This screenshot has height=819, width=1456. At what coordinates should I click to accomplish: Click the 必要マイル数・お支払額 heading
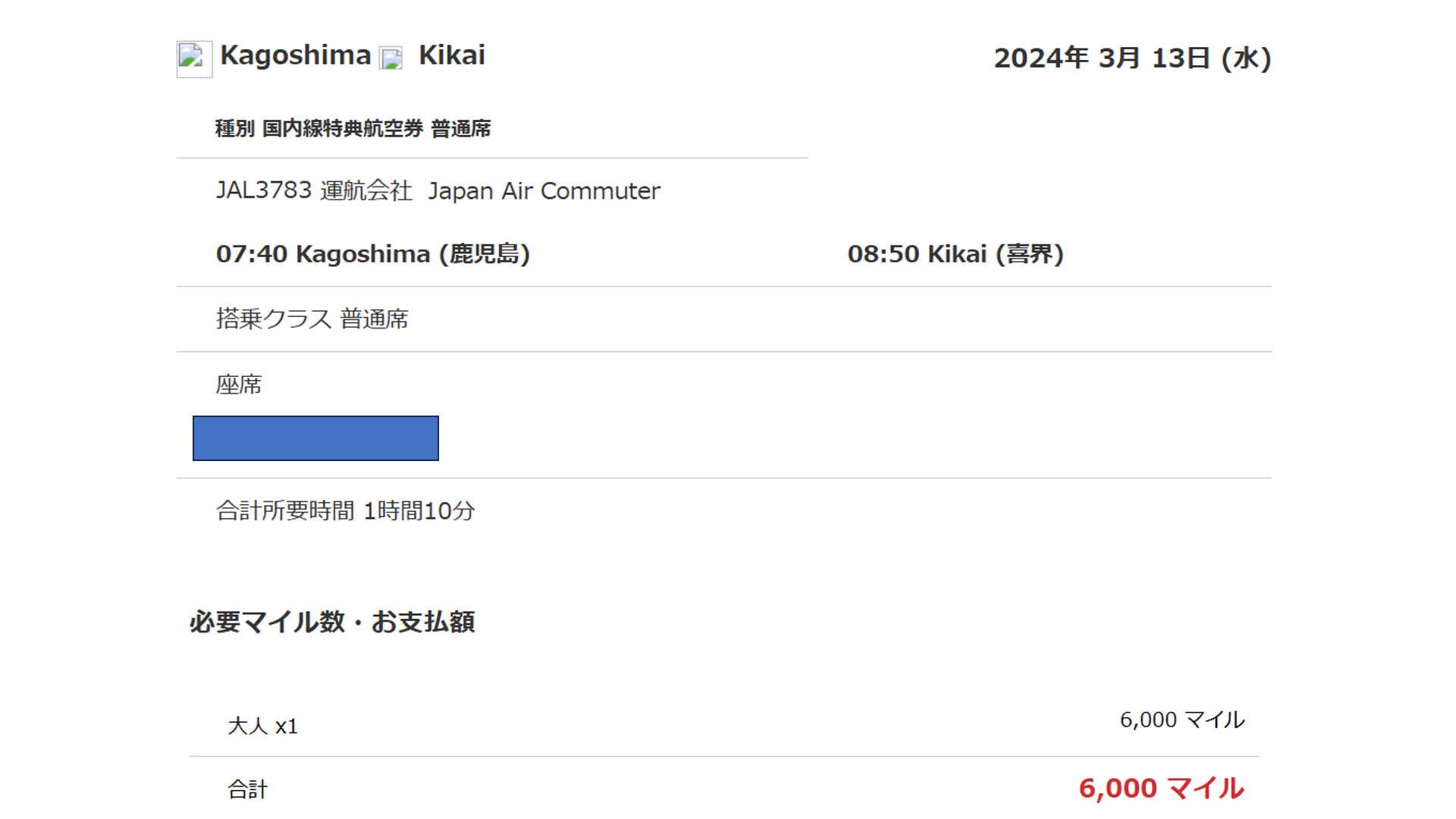(x=331, y=623)
